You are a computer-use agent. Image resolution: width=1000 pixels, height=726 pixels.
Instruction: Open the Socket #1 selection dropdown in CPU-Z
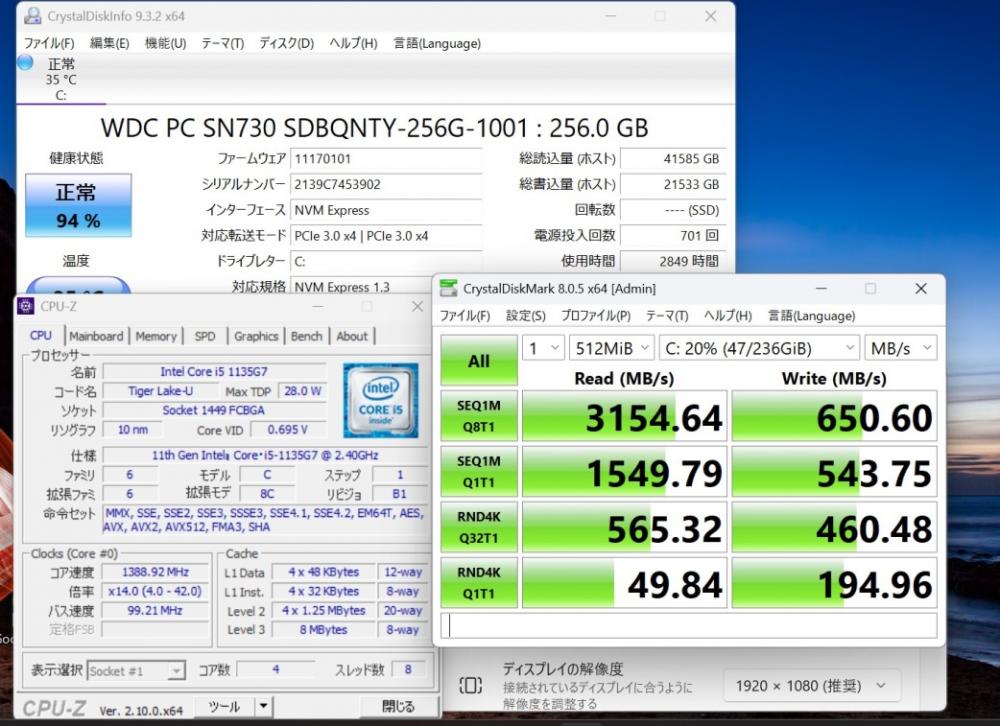click(x=136, y=670)
